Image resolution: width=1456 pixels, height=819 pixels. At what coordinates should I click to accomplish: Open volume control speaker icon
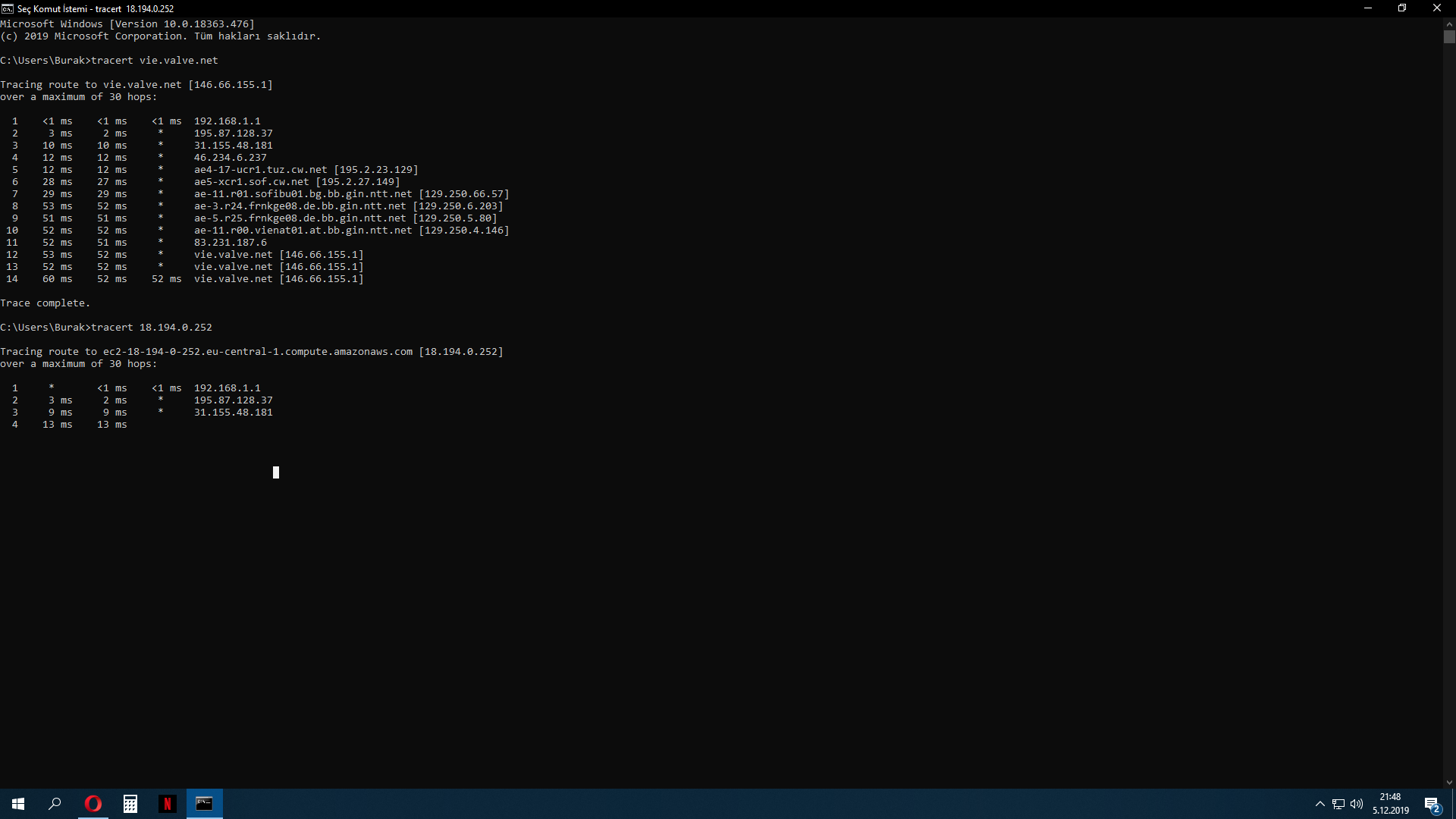1357,804
